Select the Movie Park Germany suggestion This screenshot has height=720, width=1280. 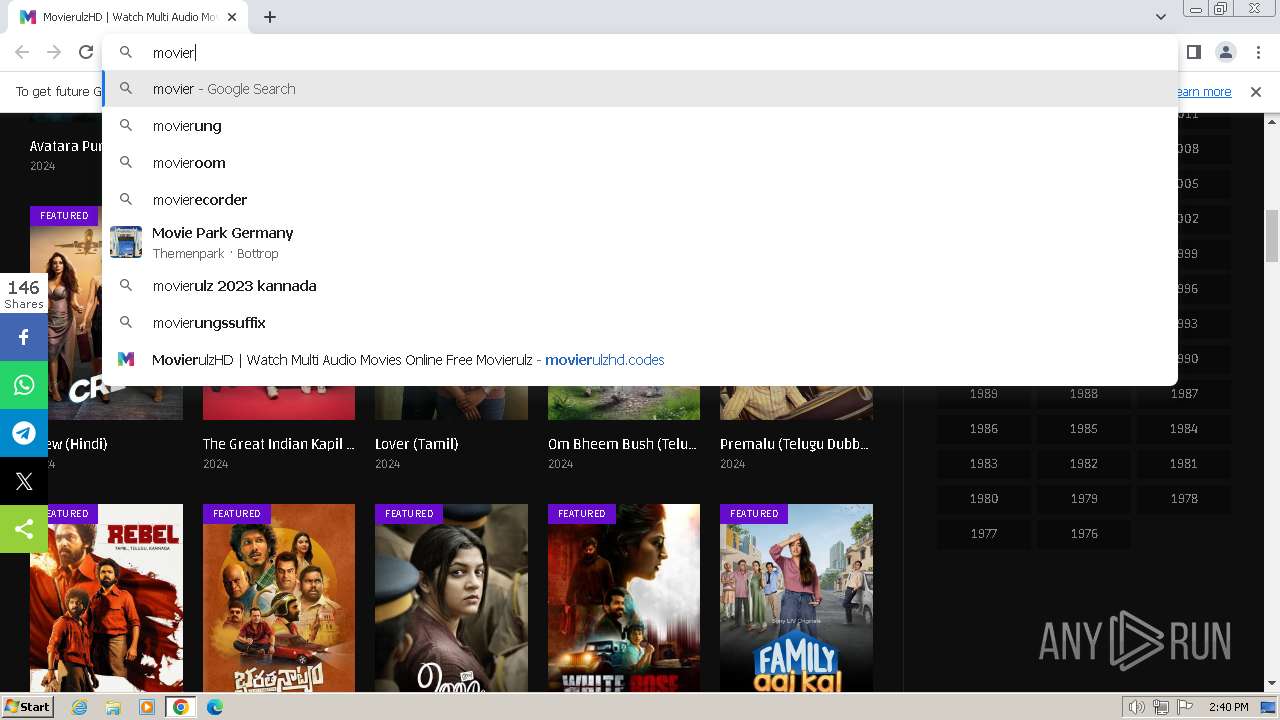click(x=640, y=242)
